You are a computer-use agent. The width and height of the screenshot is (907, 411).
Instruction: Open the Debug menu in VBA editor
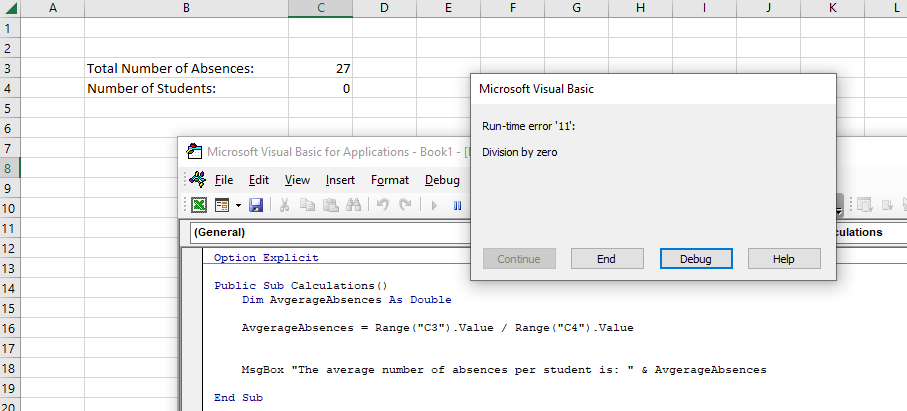pos(443,180)
